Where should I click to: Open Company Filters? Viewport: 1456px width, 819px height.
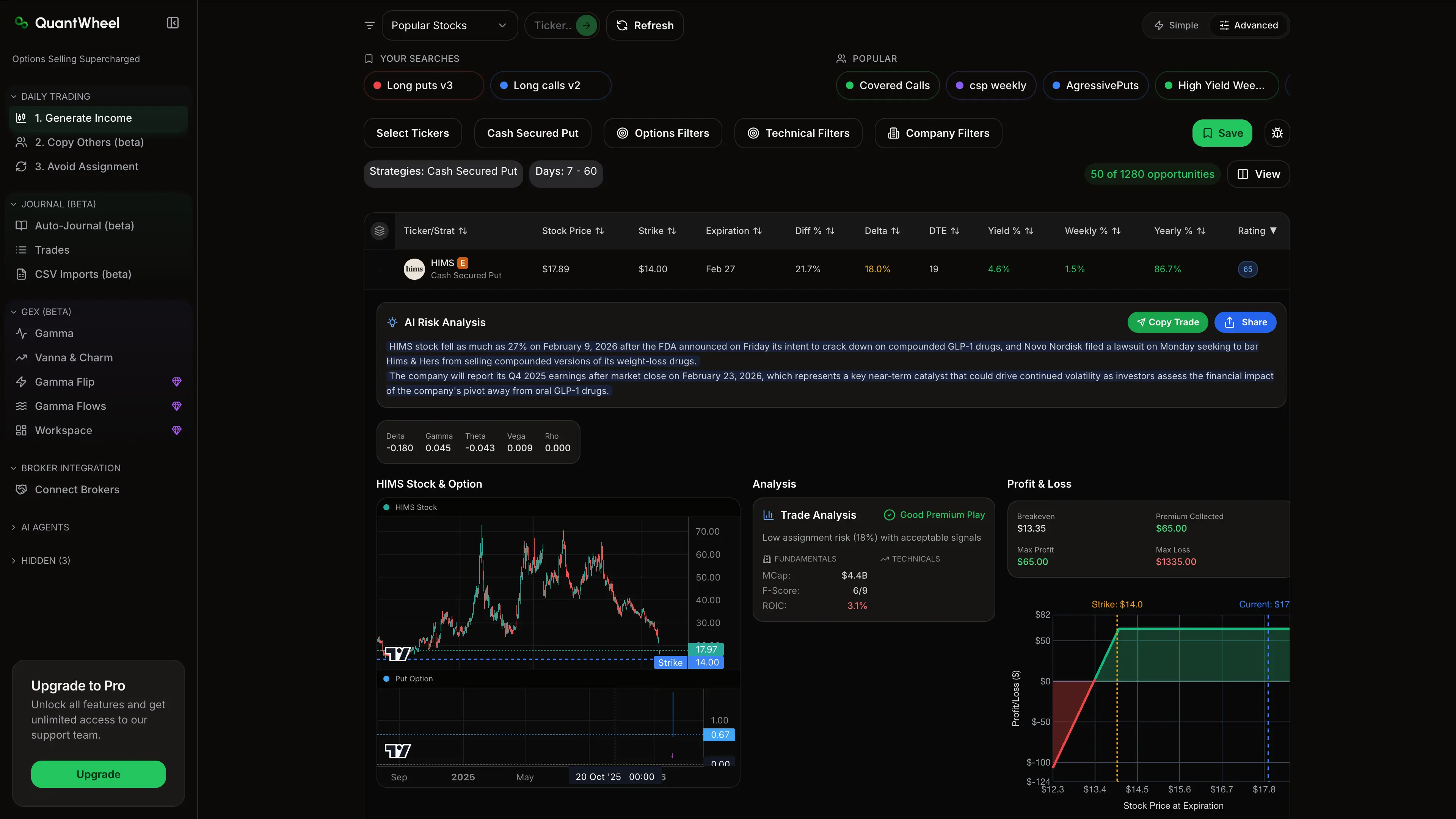click(x=938, y=133)
